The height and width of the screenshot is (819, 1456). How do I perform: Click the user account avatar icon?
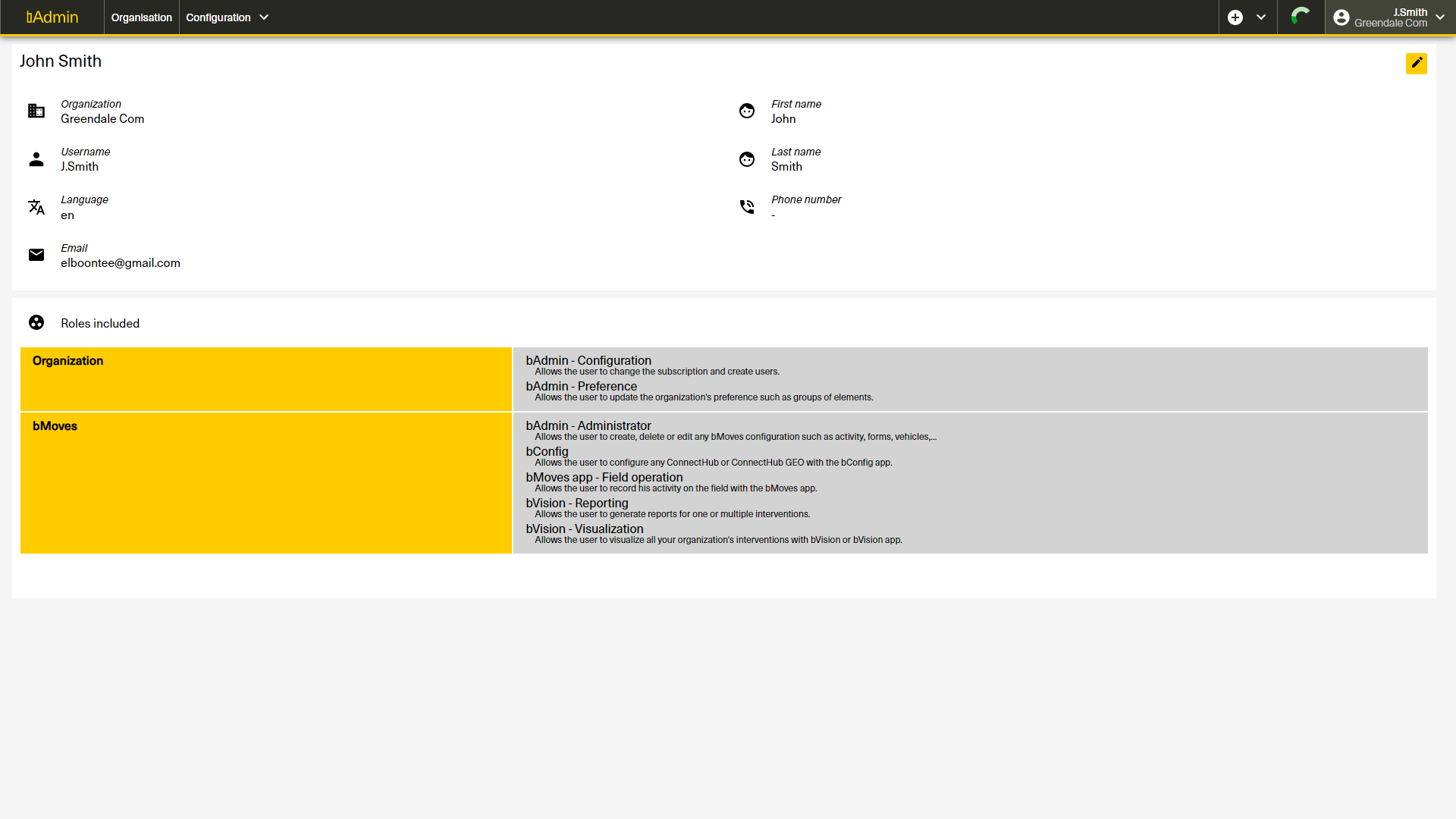(1341, 17)
